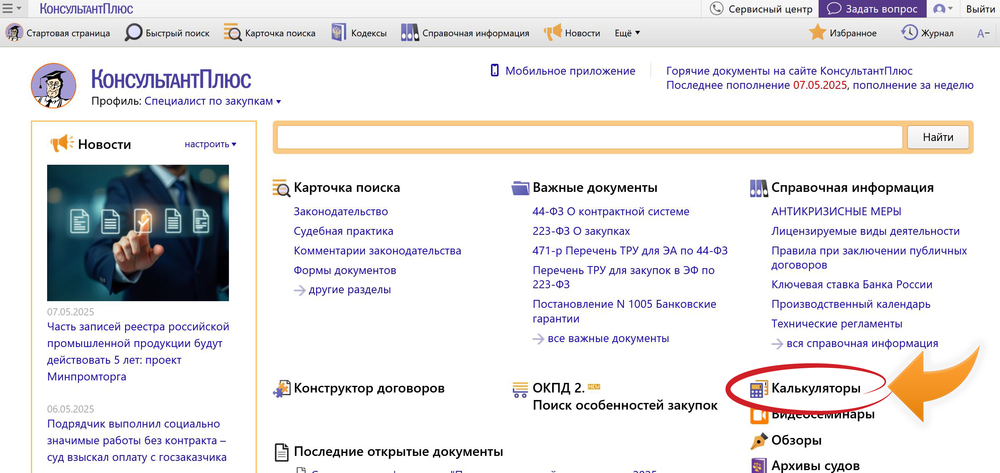Open the news thumbnail image
This screenshot has height=473, width=1000.
click(138, 233)
